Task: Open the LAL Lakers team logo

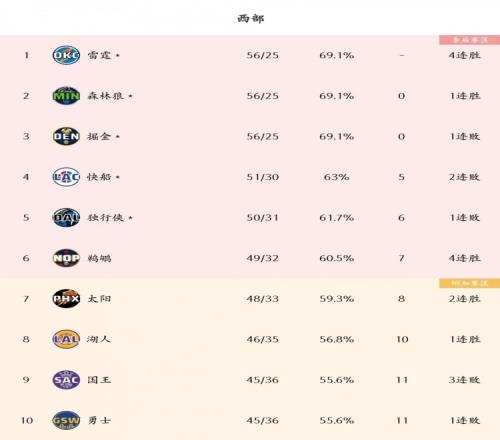Action: (x=66, y=339)
